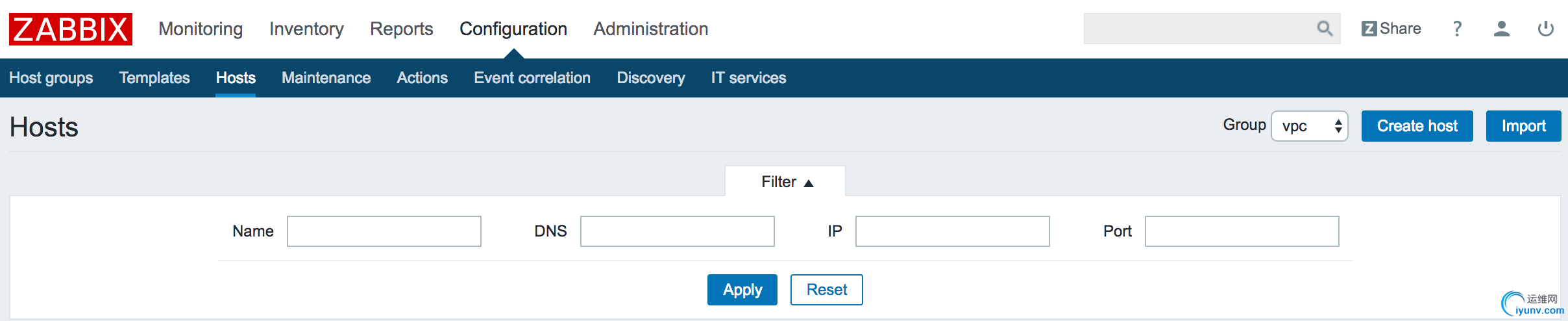1568x321 pixels.
Task: Switch to the Templates tab
Action: click(x=154, y=78)
